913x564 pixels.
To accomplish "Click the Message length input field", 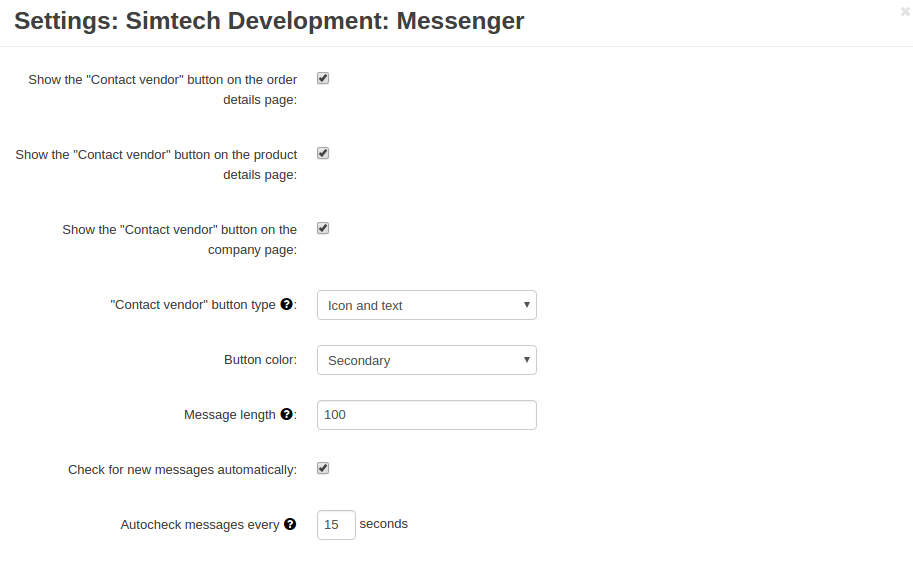I will [x=427, y=415].
